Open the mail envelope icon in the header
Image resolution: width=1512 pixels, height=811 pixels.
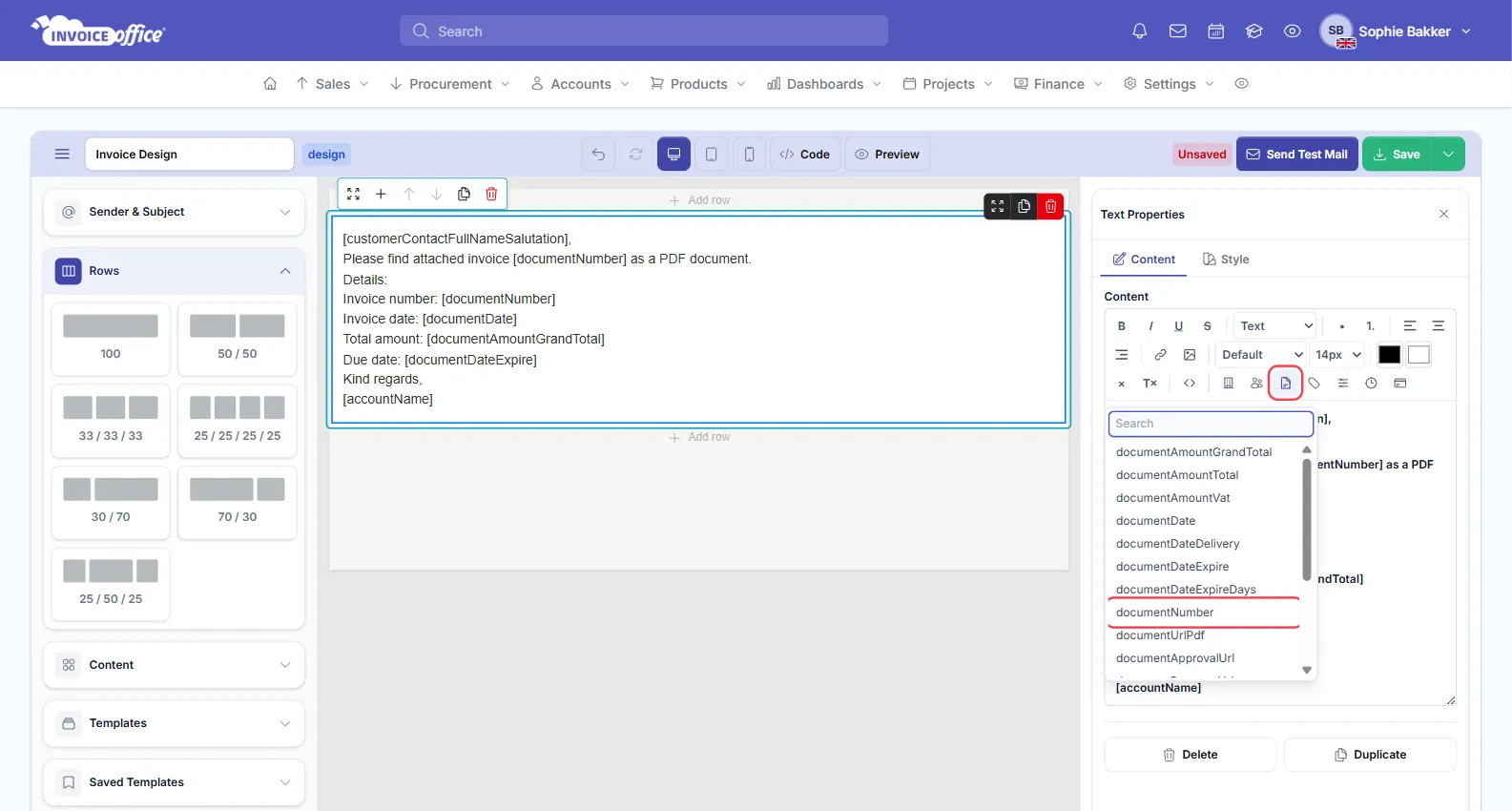pyautogui.click(x=1177, y=31)
